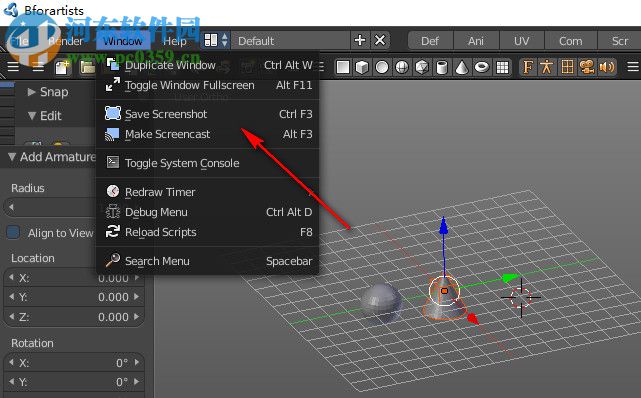Viewport: 641px width, 398px height.
Task: Add a lattice object icon
Action: 567,67
